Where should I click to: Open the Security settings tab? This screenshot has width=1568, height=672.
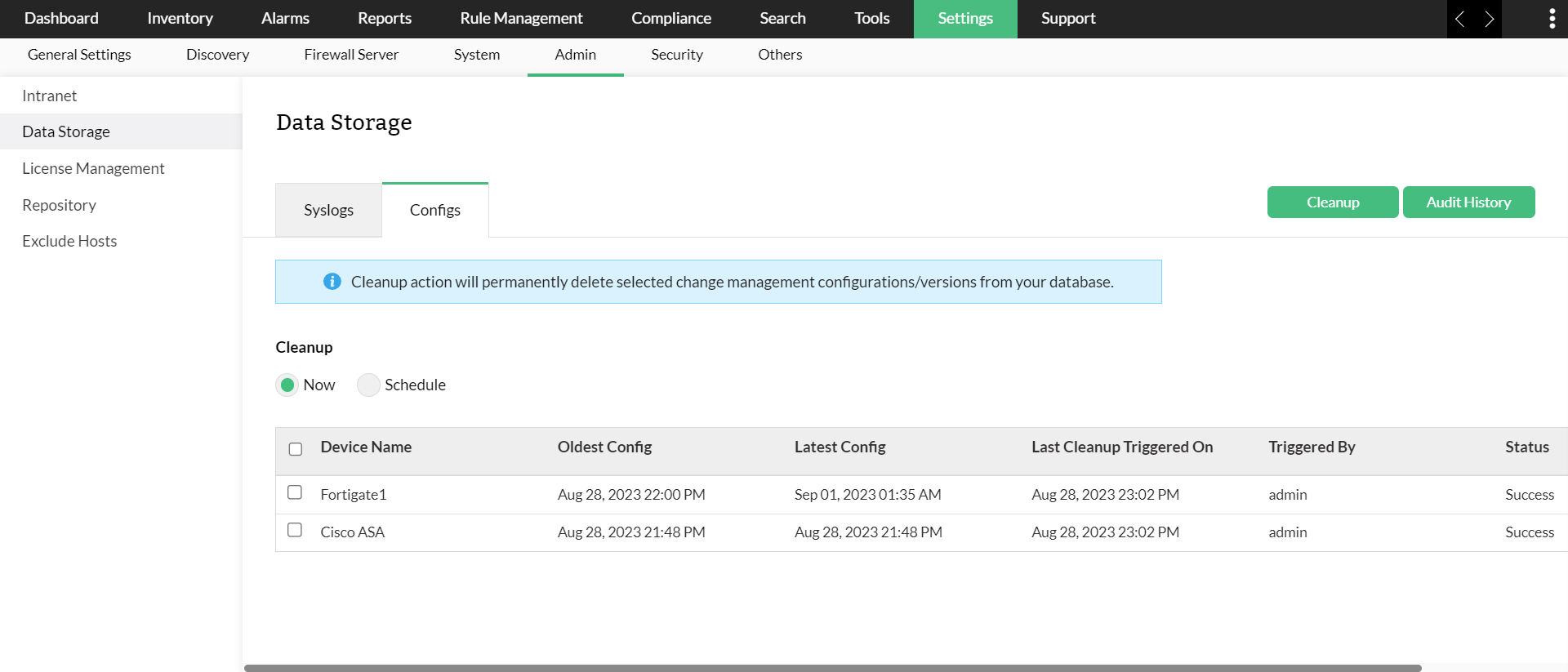click(676, 55)
